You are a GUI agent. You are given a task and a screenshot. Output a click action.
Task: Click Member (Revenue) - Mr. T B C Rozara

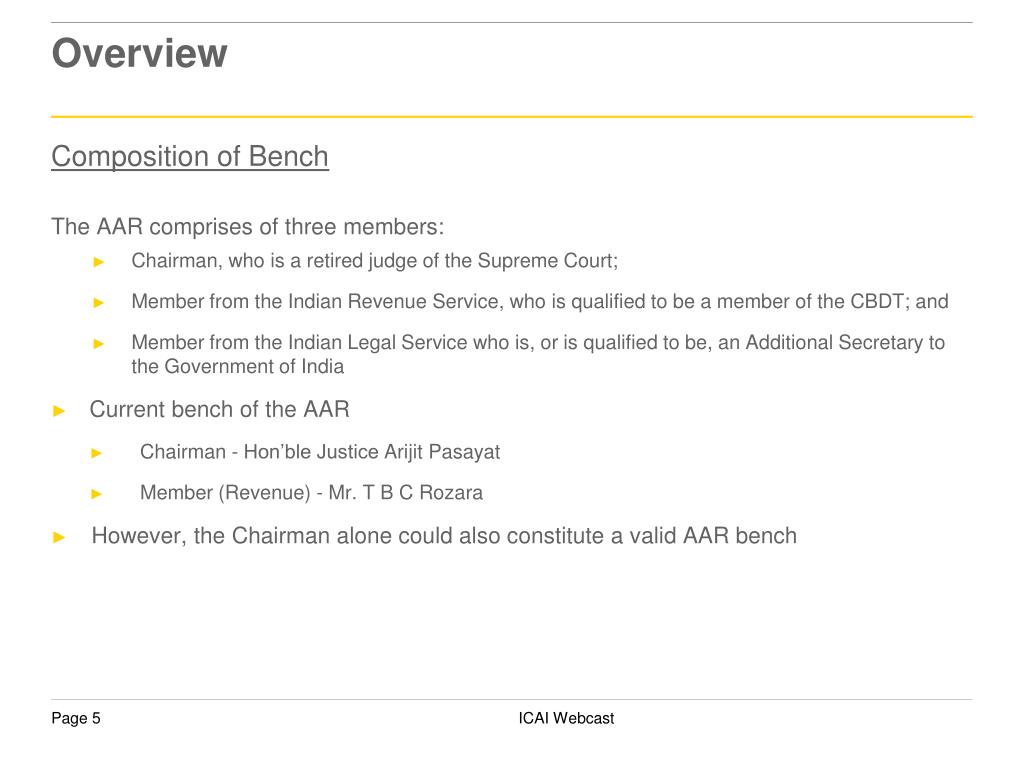tap(312, 492)
